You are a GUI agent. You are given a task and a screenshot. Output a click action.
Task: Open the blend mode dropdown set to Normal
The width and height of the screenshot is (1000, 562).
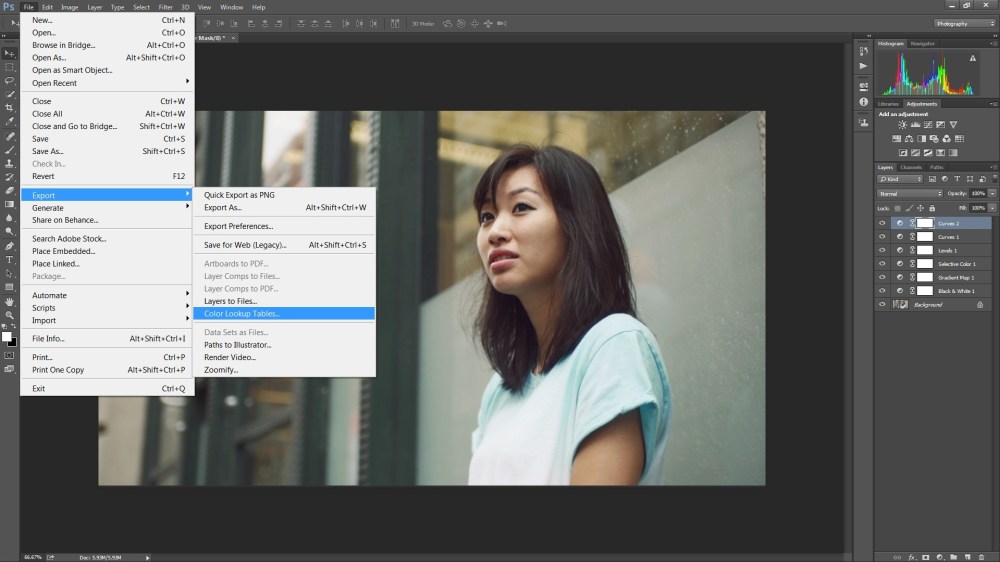click(910, 193)
